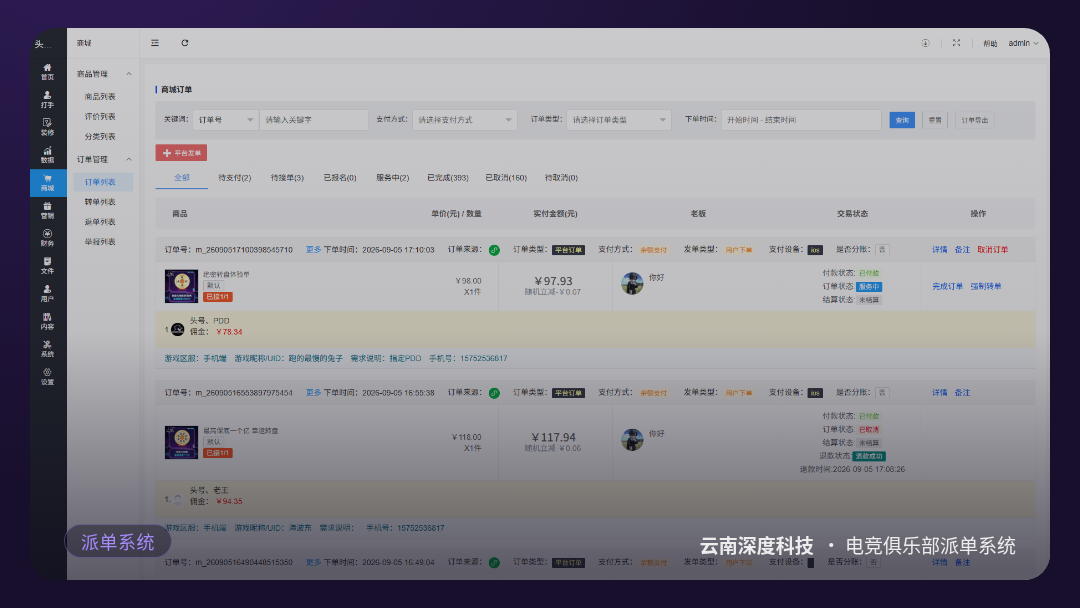1080x608 pixels.
Task: Open the 财务 finance section icon
Action: [47, 238]
